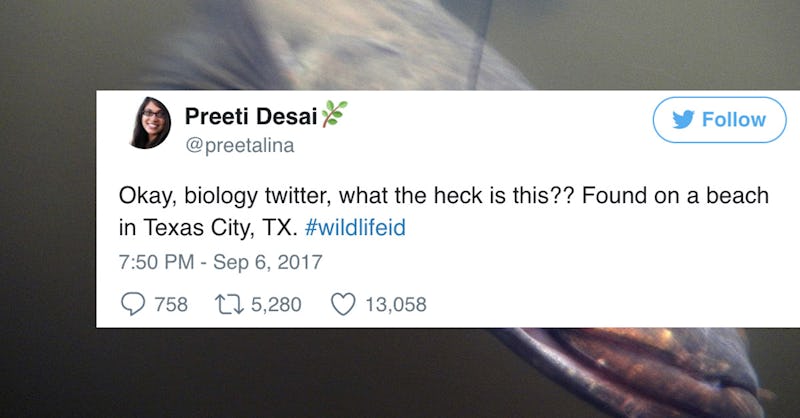The height and width of the screenshot is (418, 800).
Task: Click the #wildlifeid hashtag
Action: point(355,228)
